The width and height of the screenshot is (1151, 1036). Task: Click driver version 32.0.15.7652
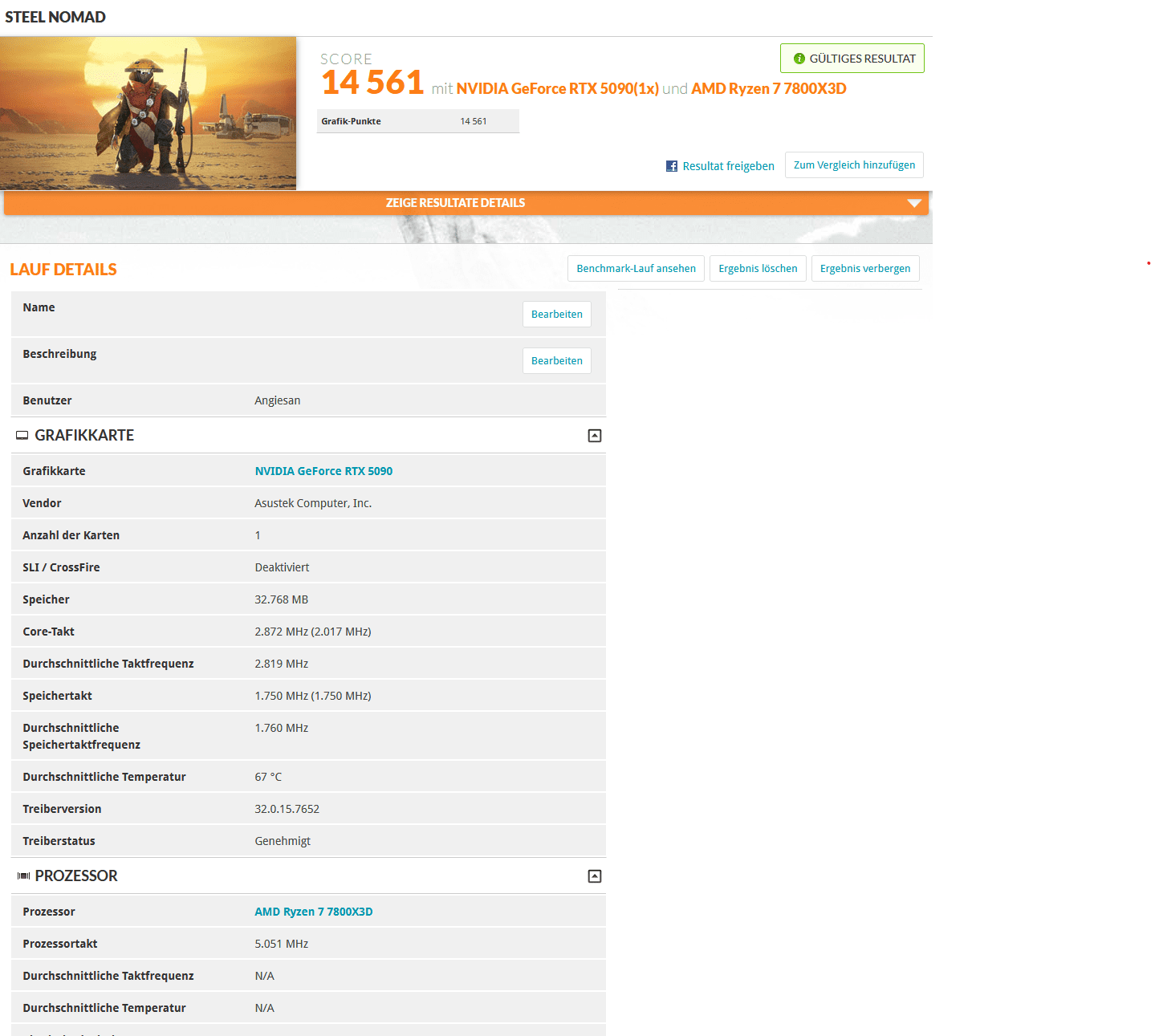pos(287,809)
